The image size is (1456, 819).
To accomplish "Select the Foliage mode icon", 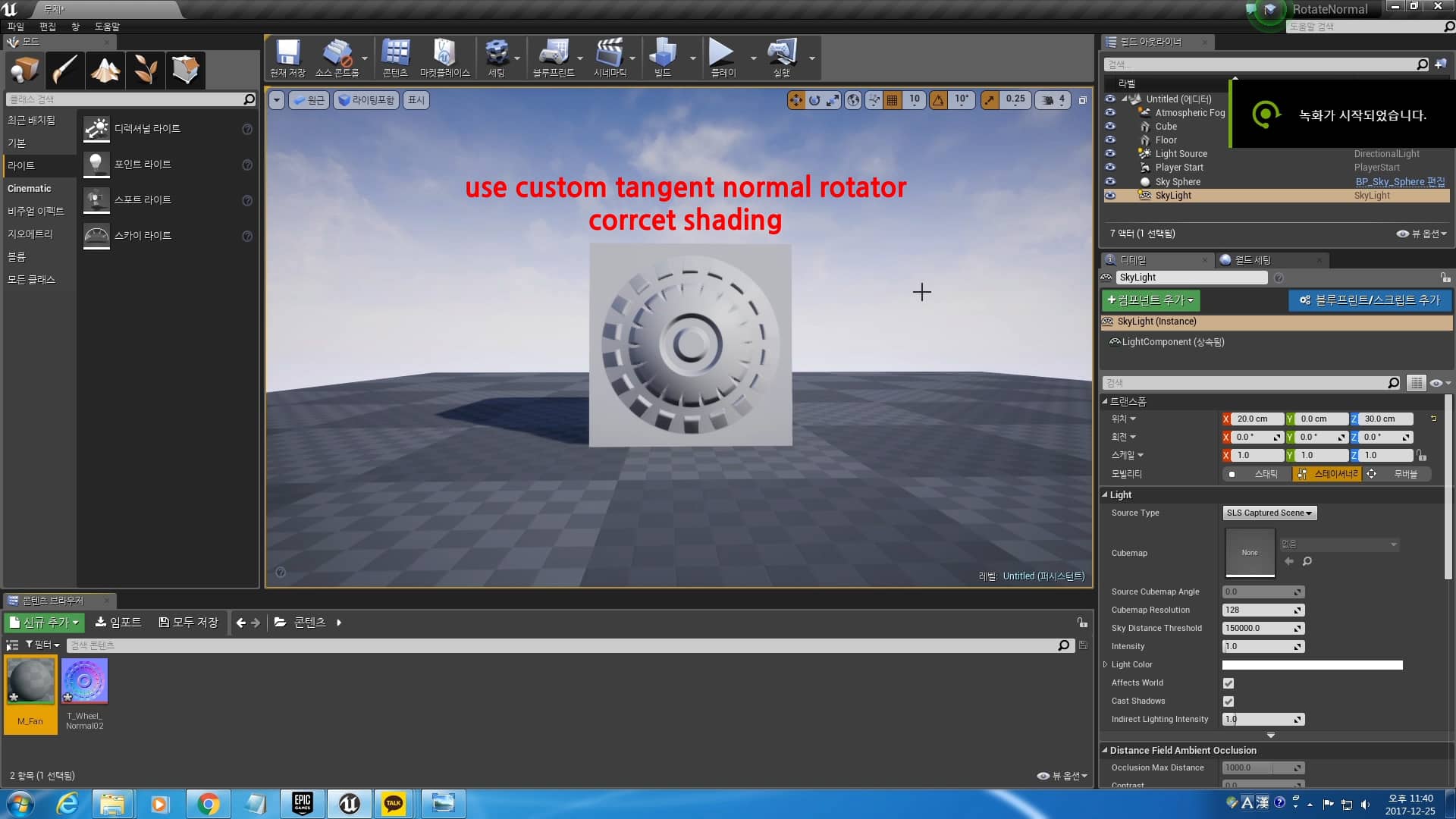I will pyautogui.click(x=145, y=70).
